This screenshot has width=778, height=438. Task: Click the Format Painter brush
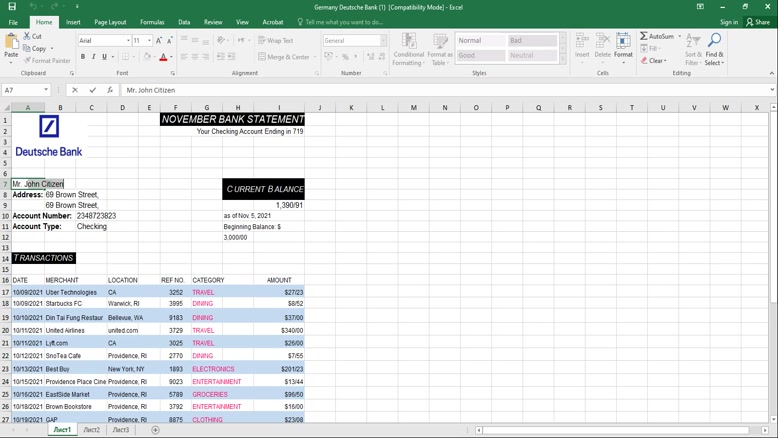pos(27,60)
